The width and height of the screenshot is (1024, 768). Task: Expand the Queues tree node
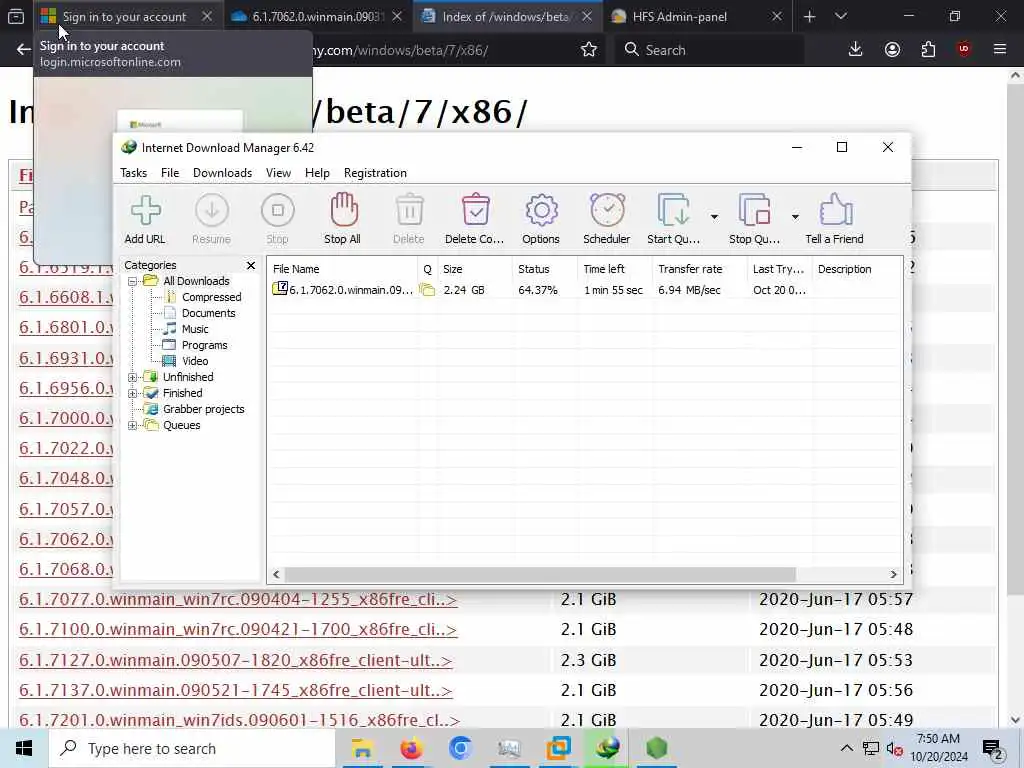tap(133, 426)
